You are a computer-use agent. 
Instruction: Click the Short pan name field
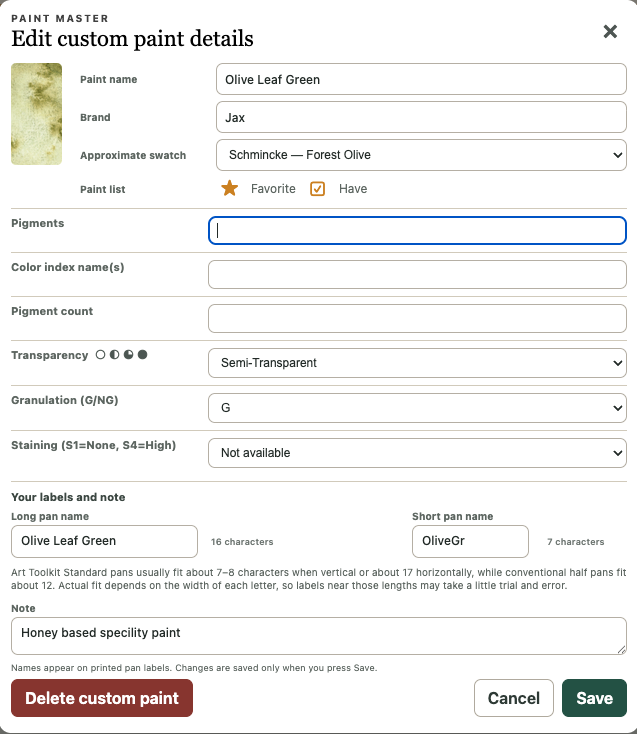coord(470,541)
